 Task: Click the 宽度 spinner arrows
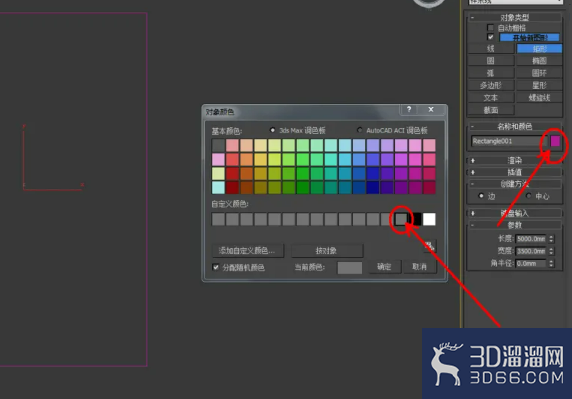coord(551,251)
